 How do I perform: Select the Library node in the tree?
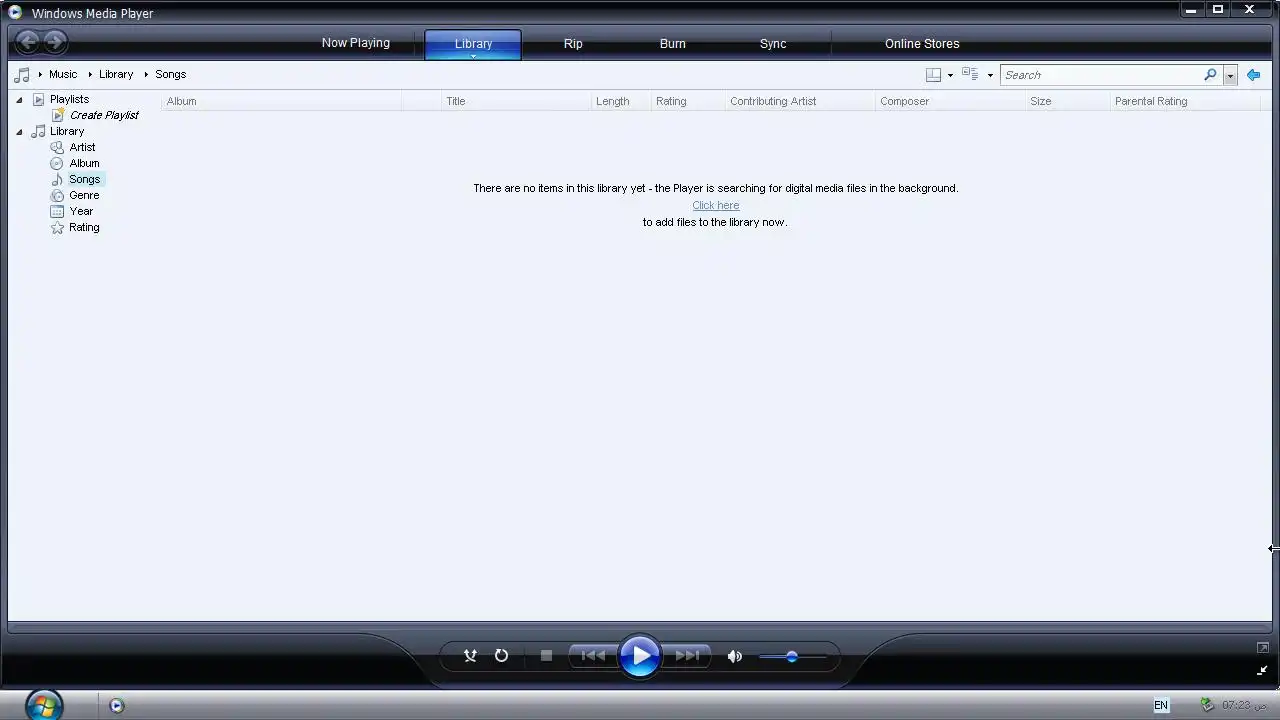point(67,131)
